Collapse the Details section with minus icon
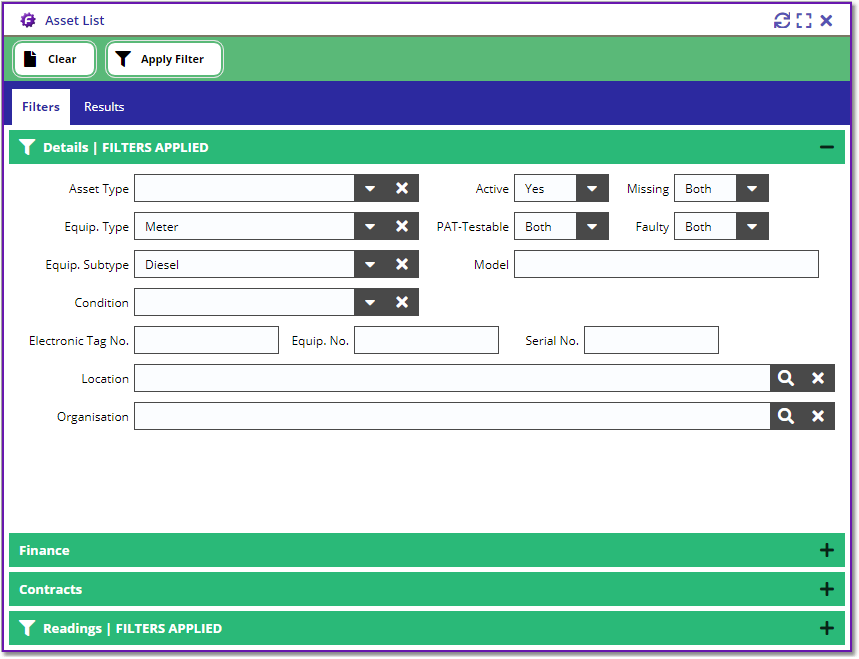859x659 pixels. click(827, 147)
